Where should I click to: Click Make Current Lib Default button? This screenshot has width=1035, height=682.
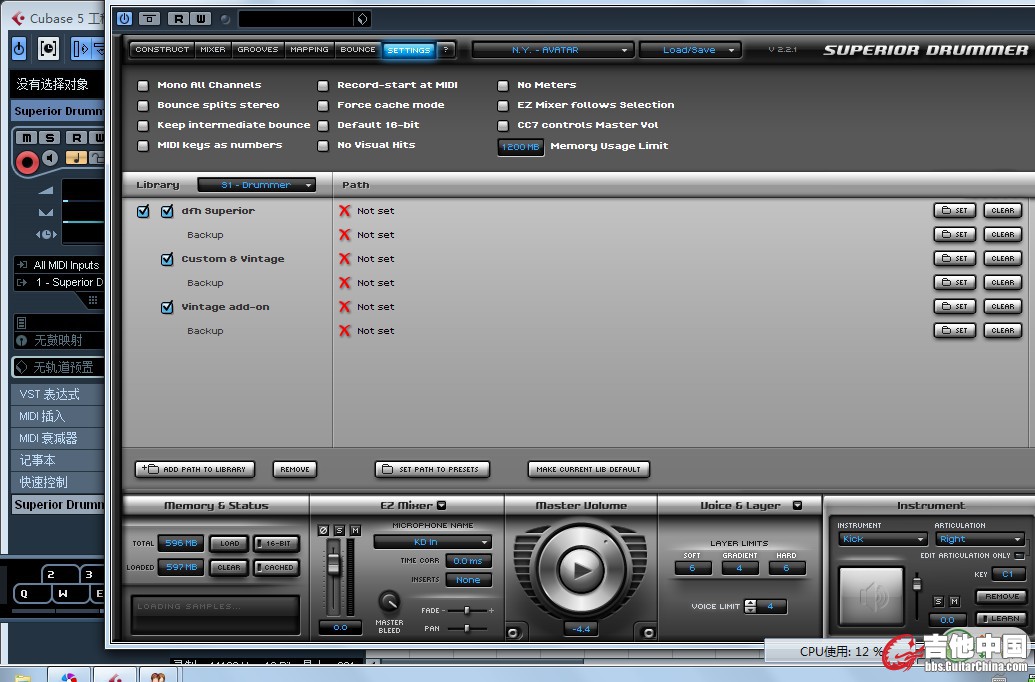(588, 469)
